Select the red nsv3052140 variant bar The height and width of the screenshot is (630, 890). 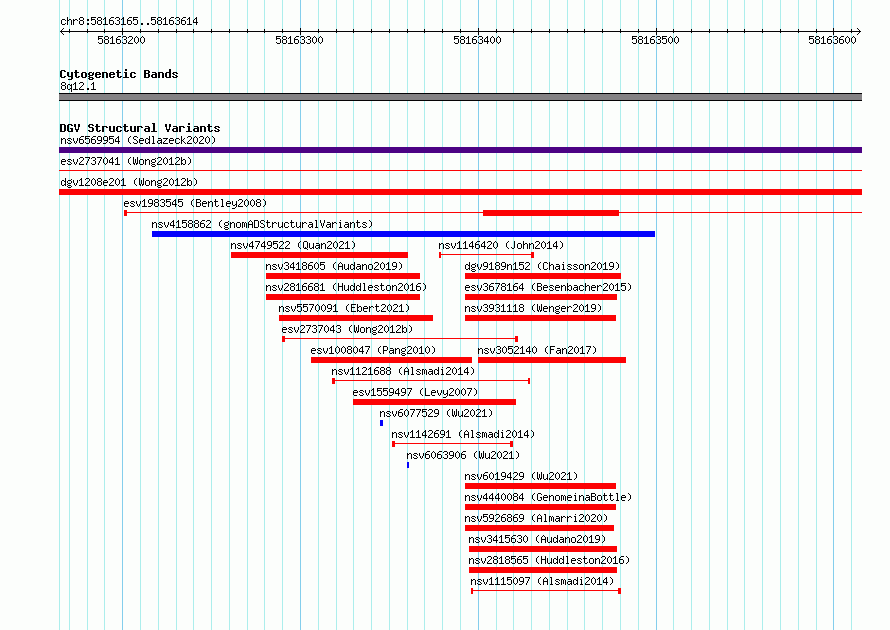pyautogui.click(x=552, y=360)
